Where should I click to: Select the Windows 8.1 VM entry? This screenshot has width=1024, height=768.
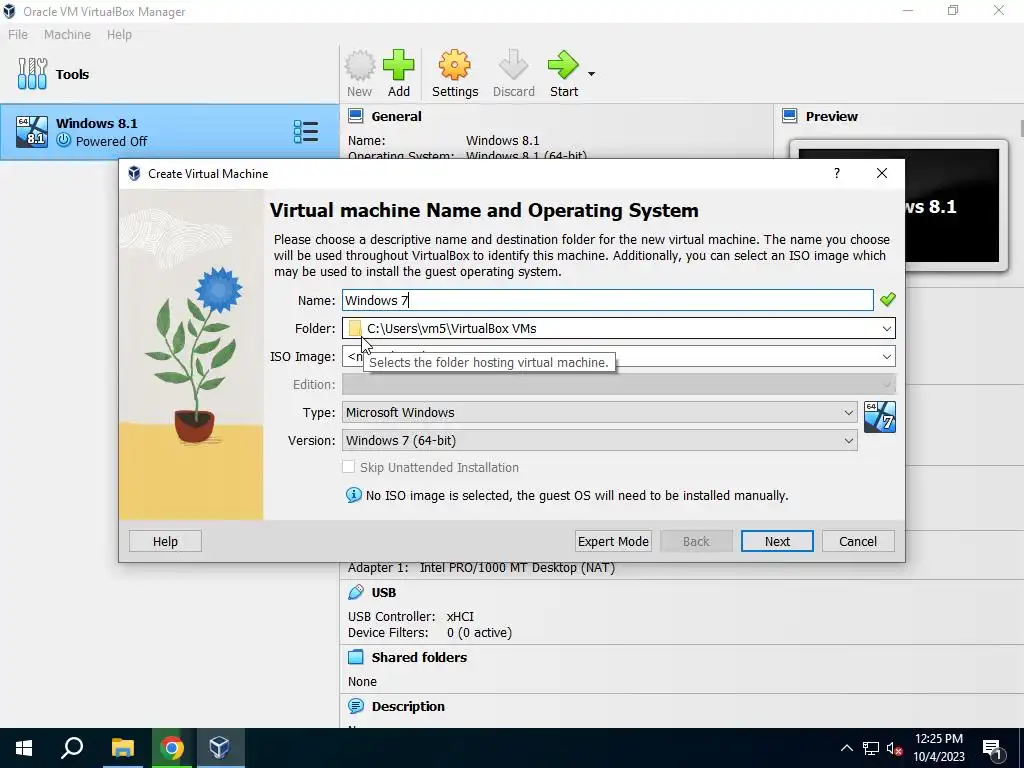click(169, 131)
